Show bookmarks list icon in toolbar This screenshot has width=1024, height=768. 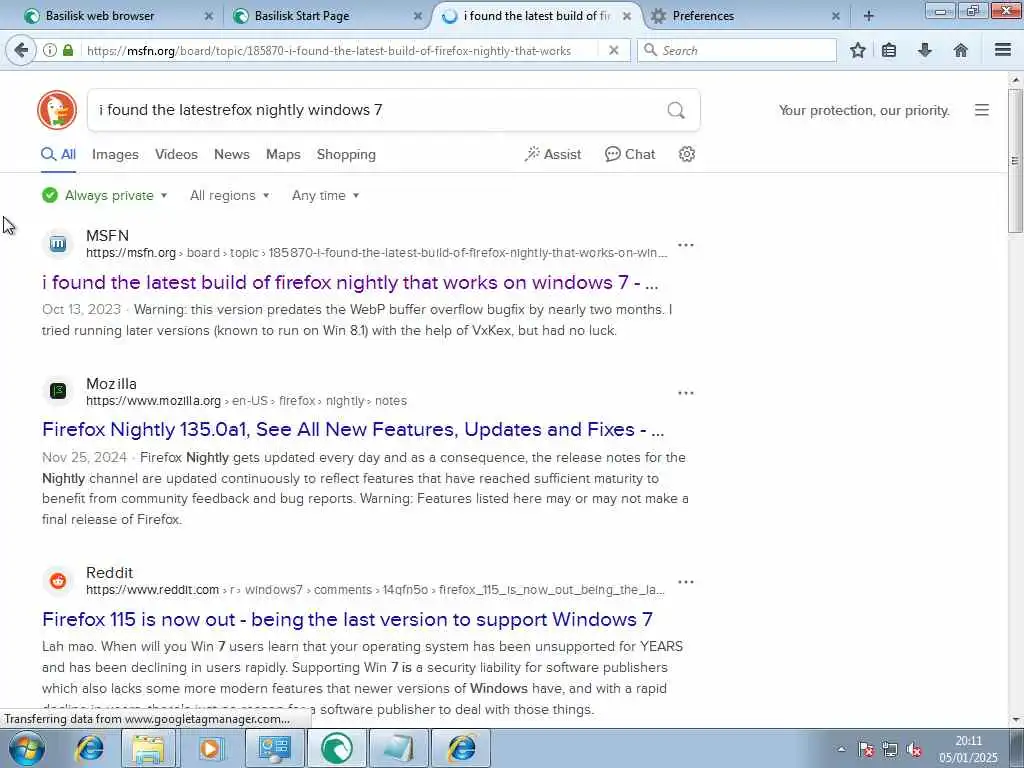pyautogui.click(x=889, y=50)
